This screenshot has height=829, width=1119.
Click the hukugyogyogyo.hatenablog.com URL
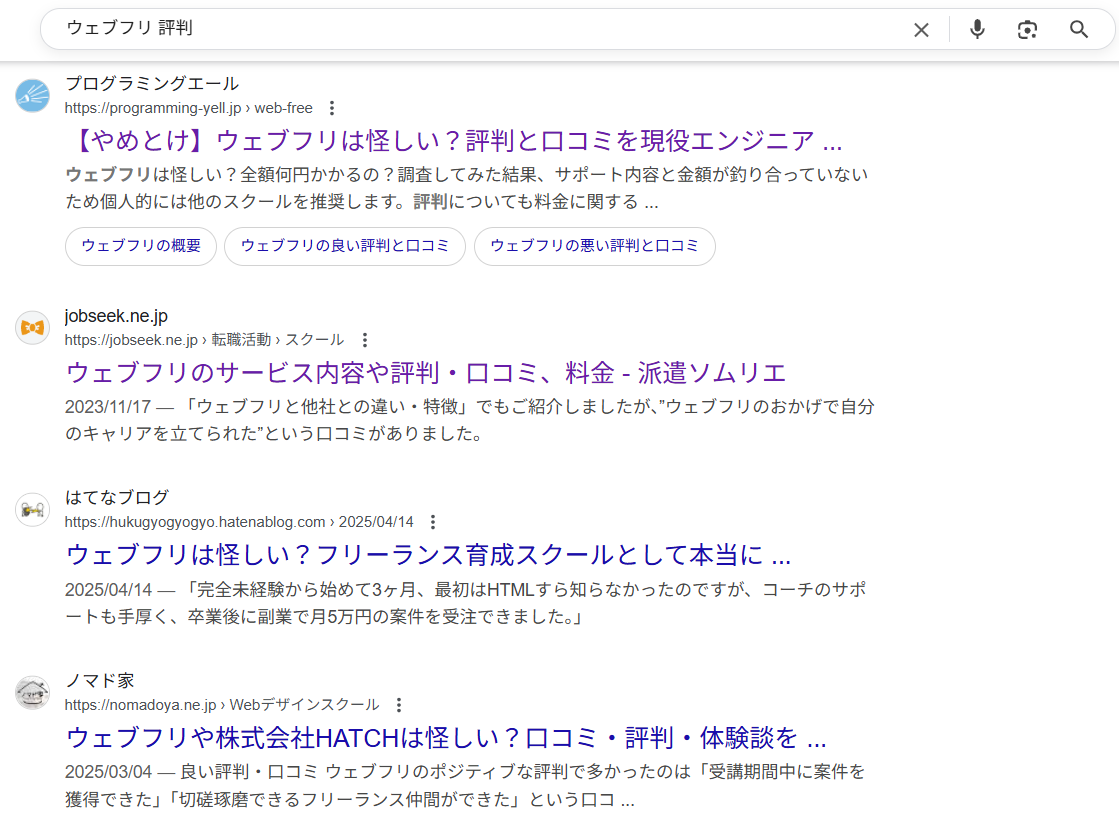[x=239, y=522]
